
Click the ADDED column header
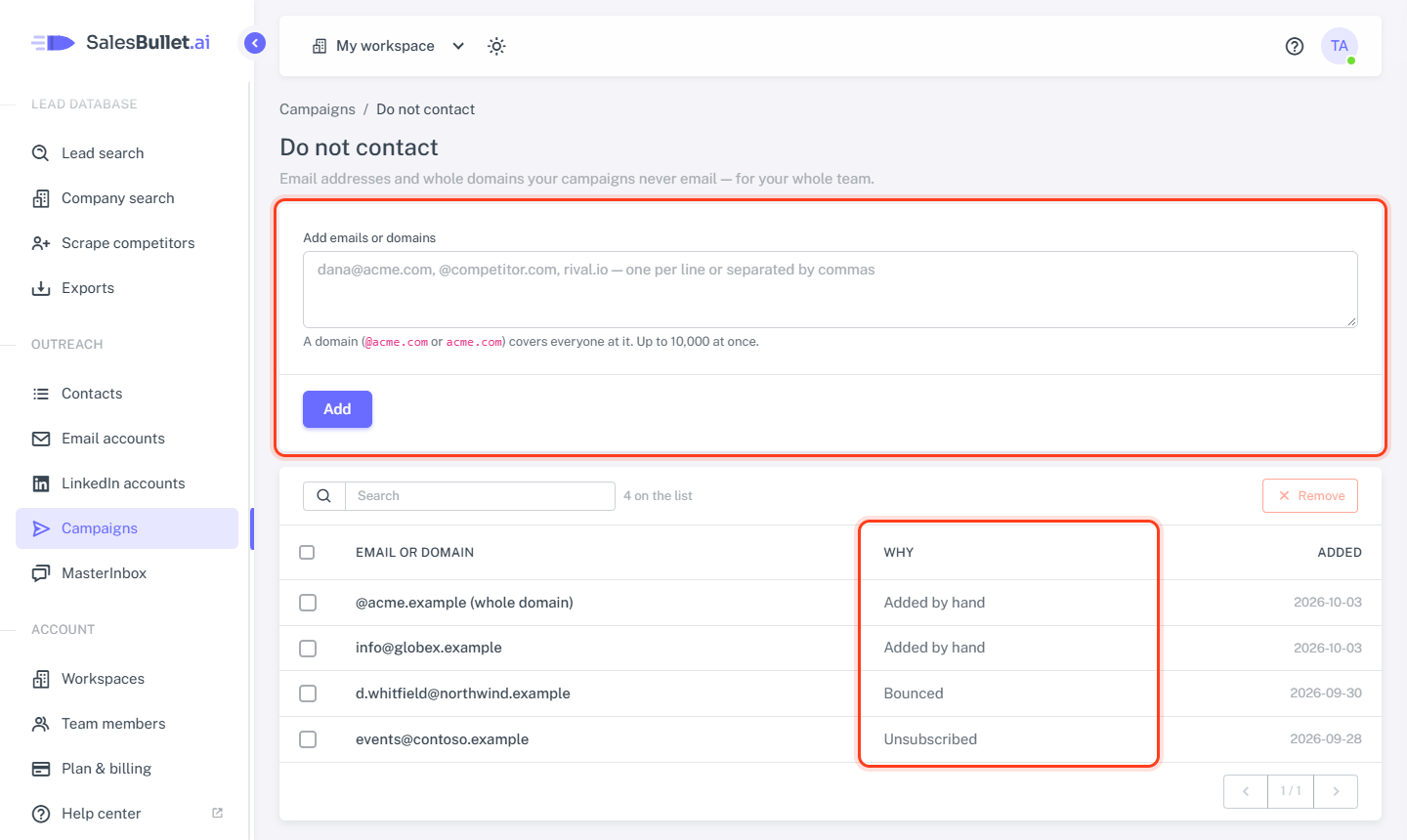(x=1340, y=552)
